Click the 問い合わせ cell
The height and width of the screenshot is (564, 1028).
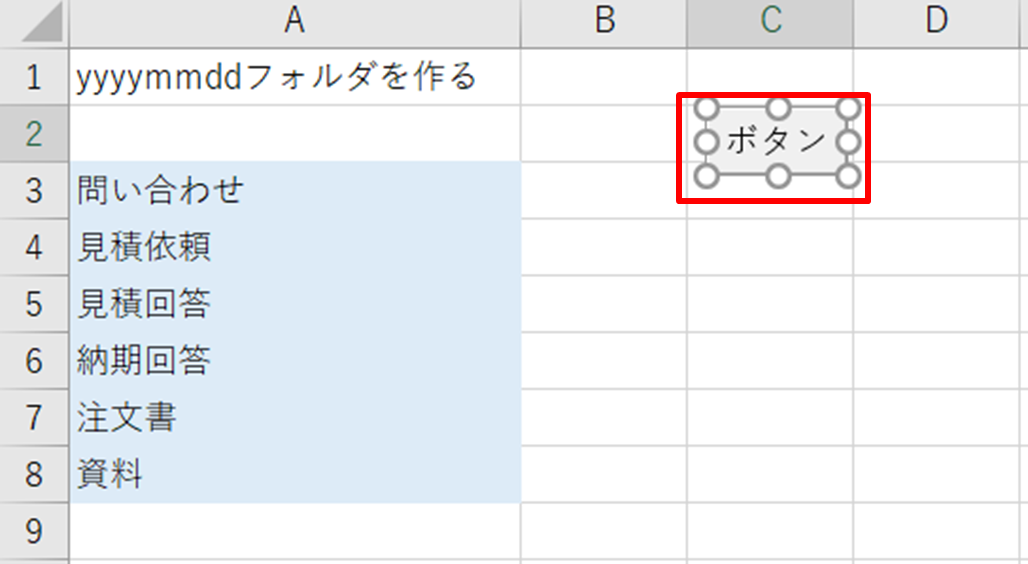294,190
